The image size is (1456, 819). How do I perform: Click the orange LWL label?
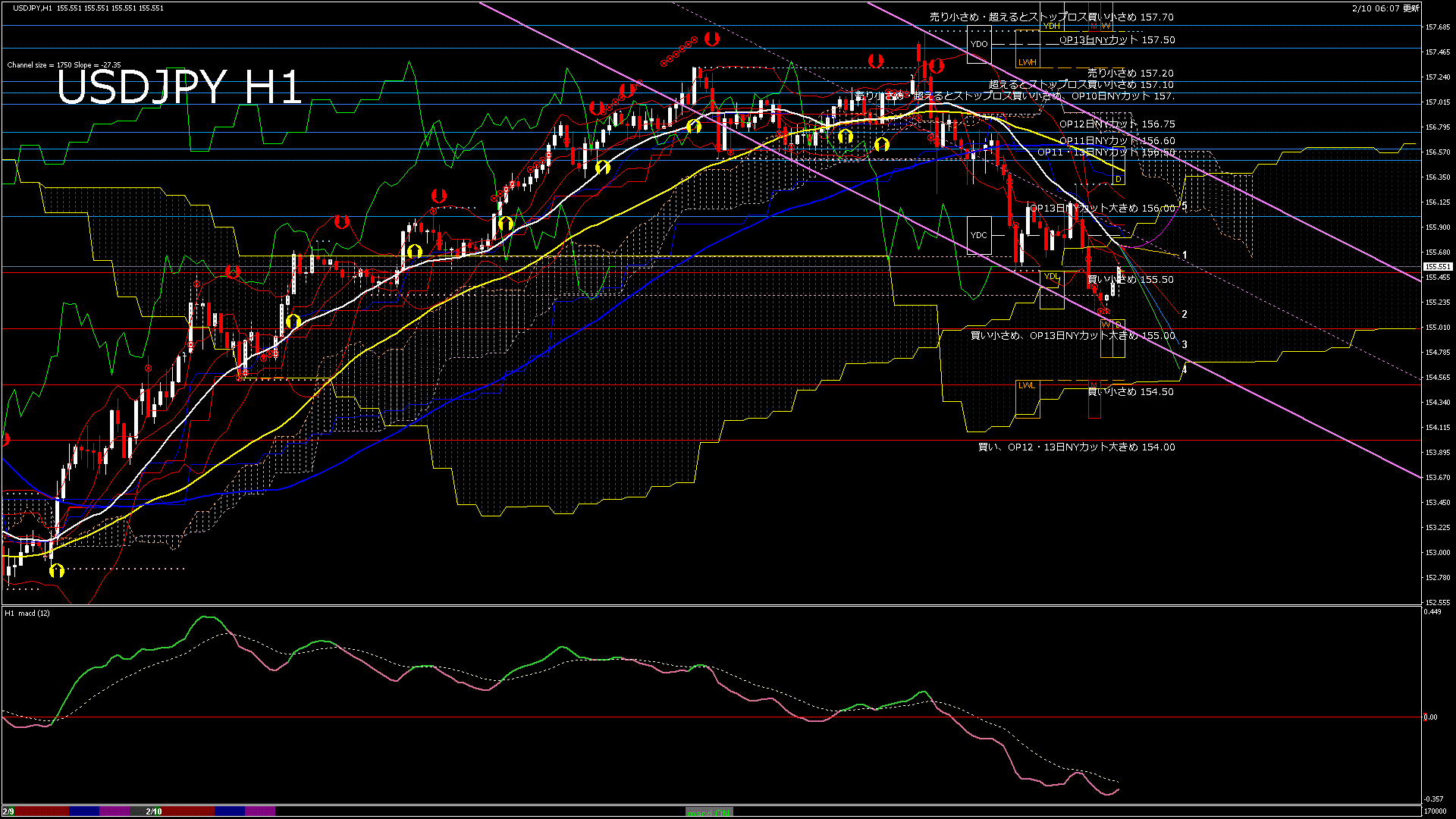point(1027,385)
